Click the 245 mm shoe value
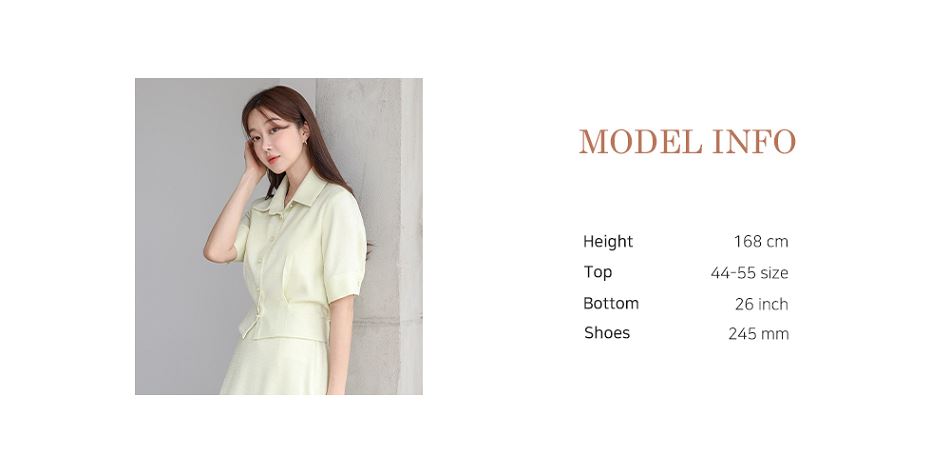 759,334
